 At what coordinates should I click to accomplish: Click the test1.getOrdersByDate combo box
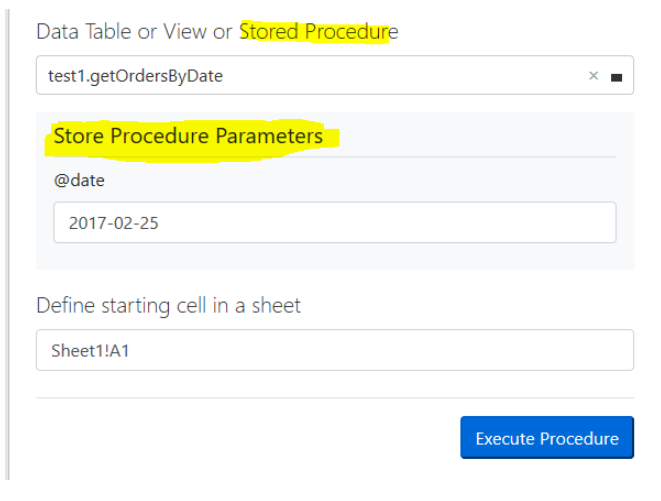(335, 75)
